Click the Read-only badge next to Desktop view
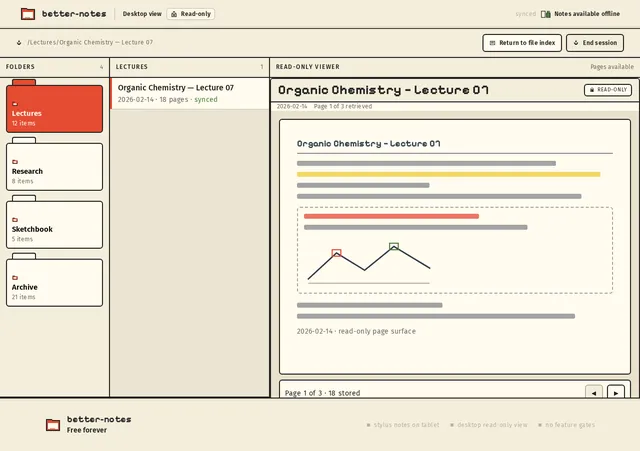The height and width of the screenshot is (451, 640). pyautogui.click(x=191, y=14)
